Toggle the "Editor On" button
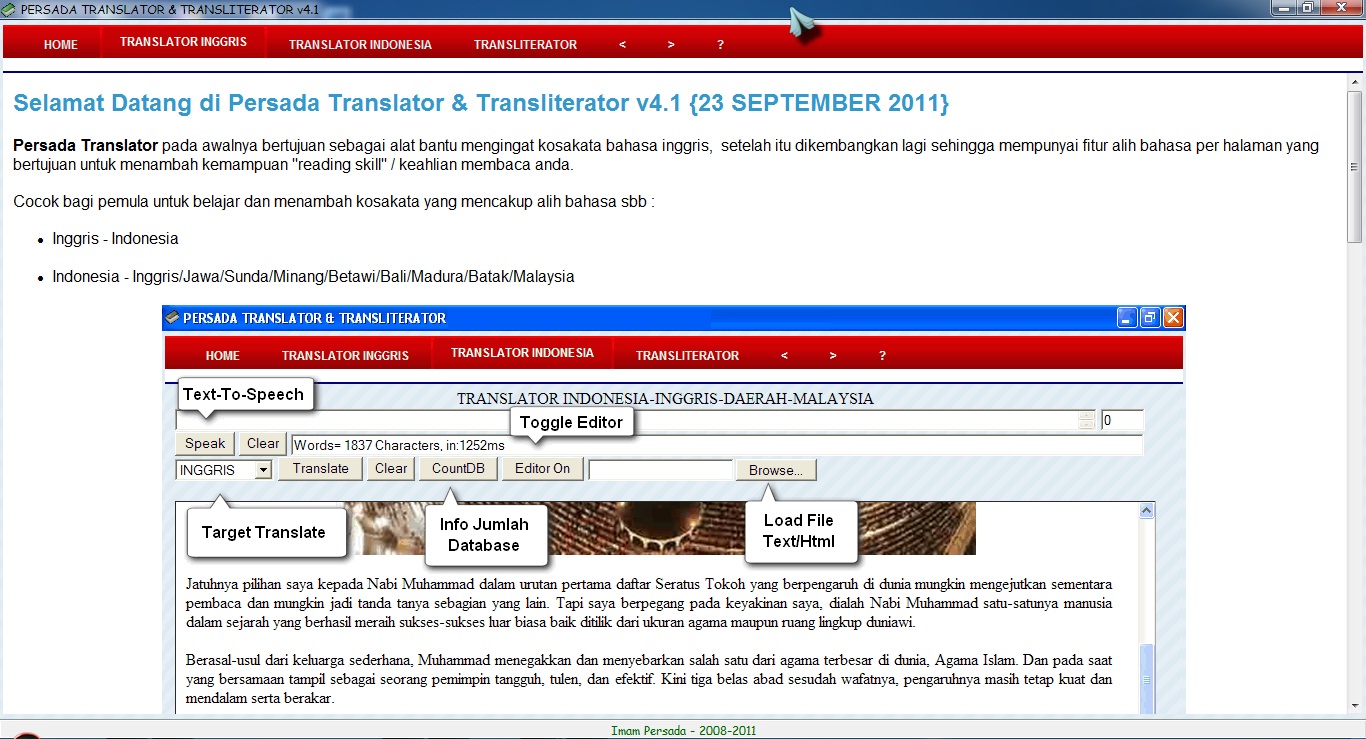This screenshot has width=1366, height=739. tap(542, 469)
